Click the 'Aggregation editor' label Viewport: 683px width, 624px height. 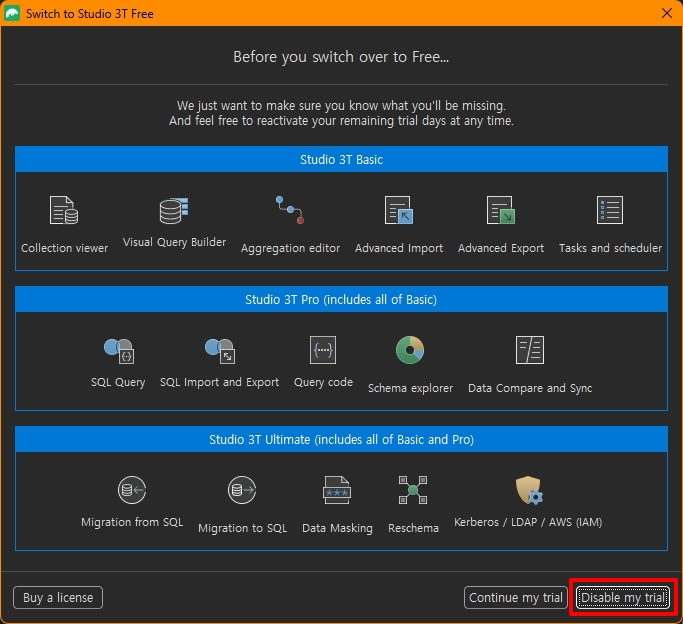tap(291, 248)
